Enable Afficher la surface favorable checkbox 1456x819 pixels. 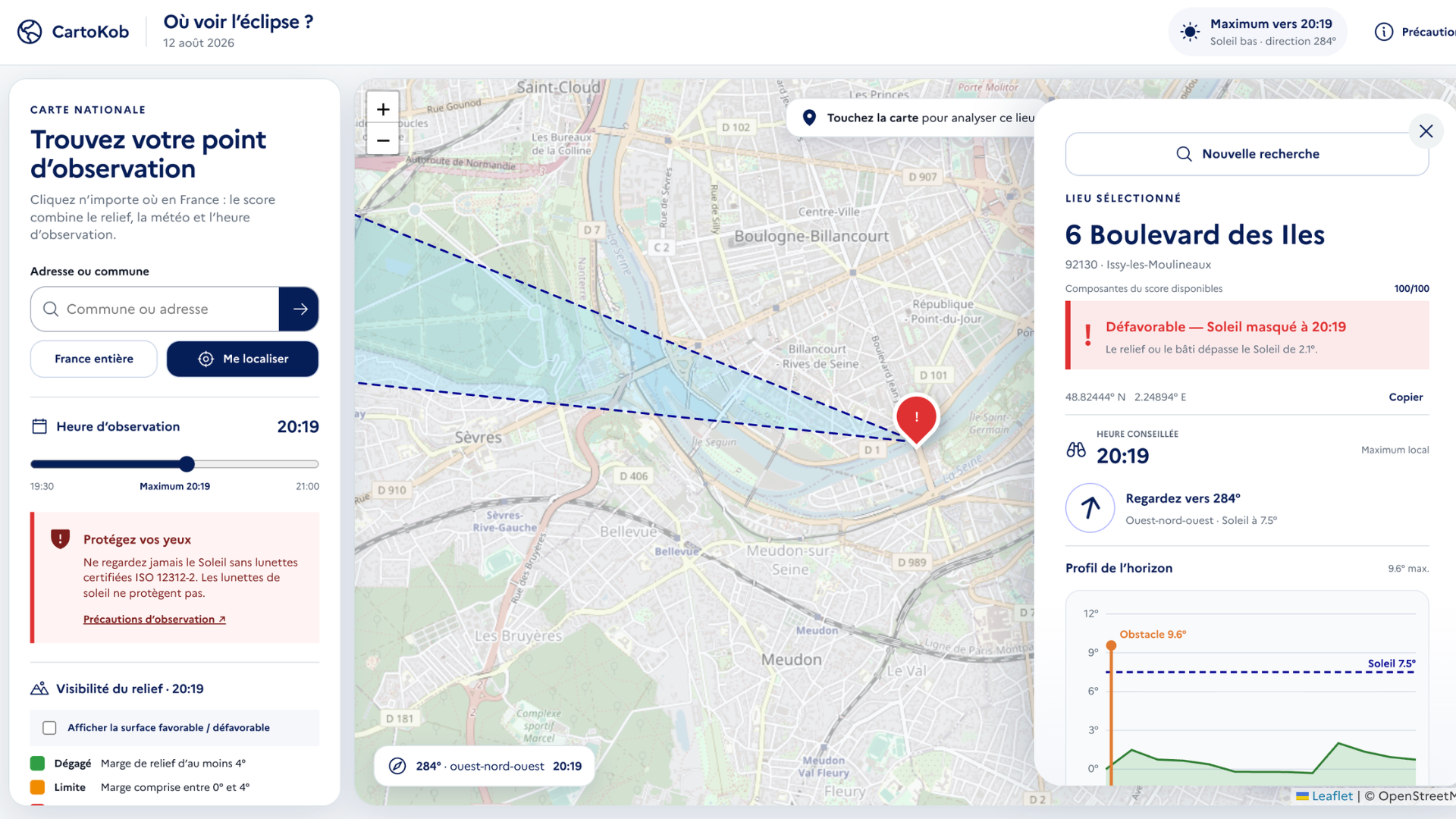pyautogui.click(x=49, y=728)
